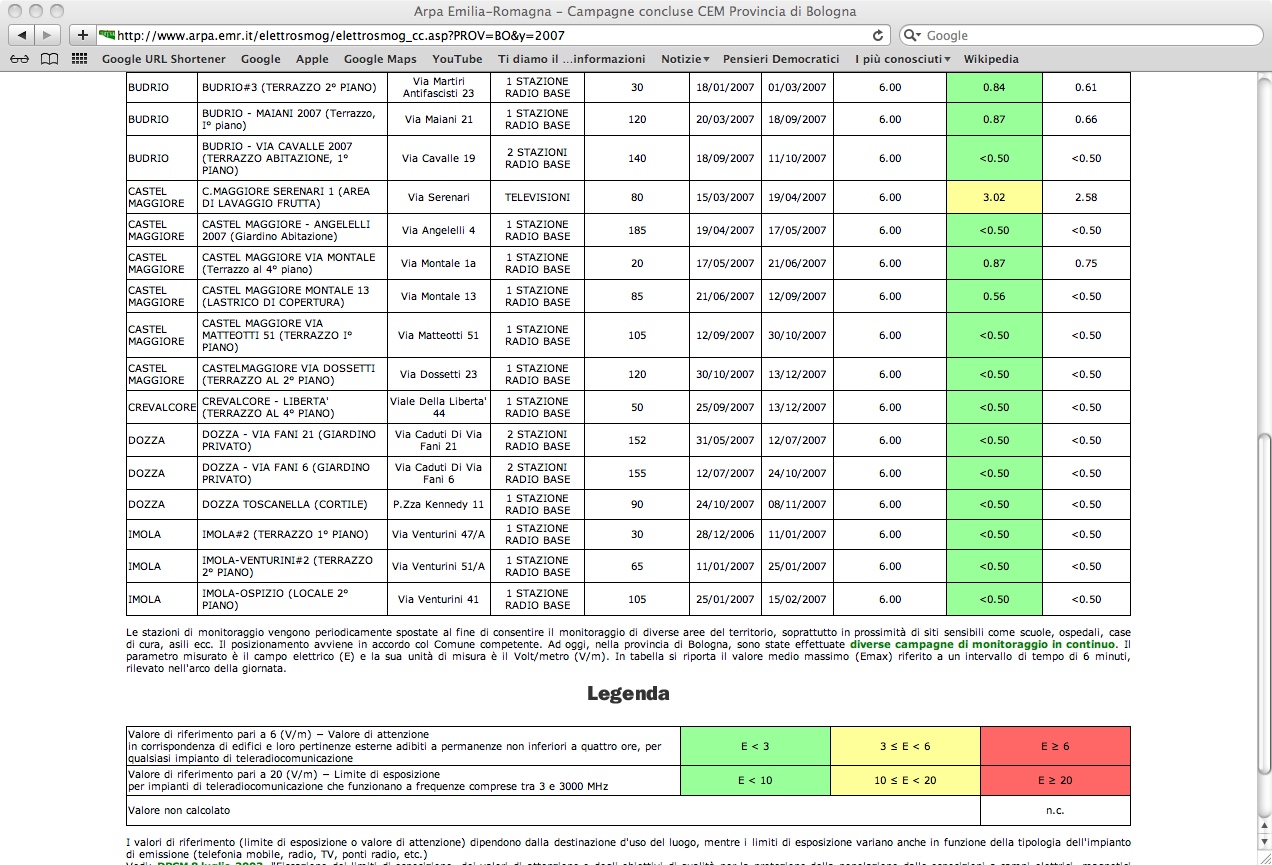Show all bookmarks via the book icon

49,59
